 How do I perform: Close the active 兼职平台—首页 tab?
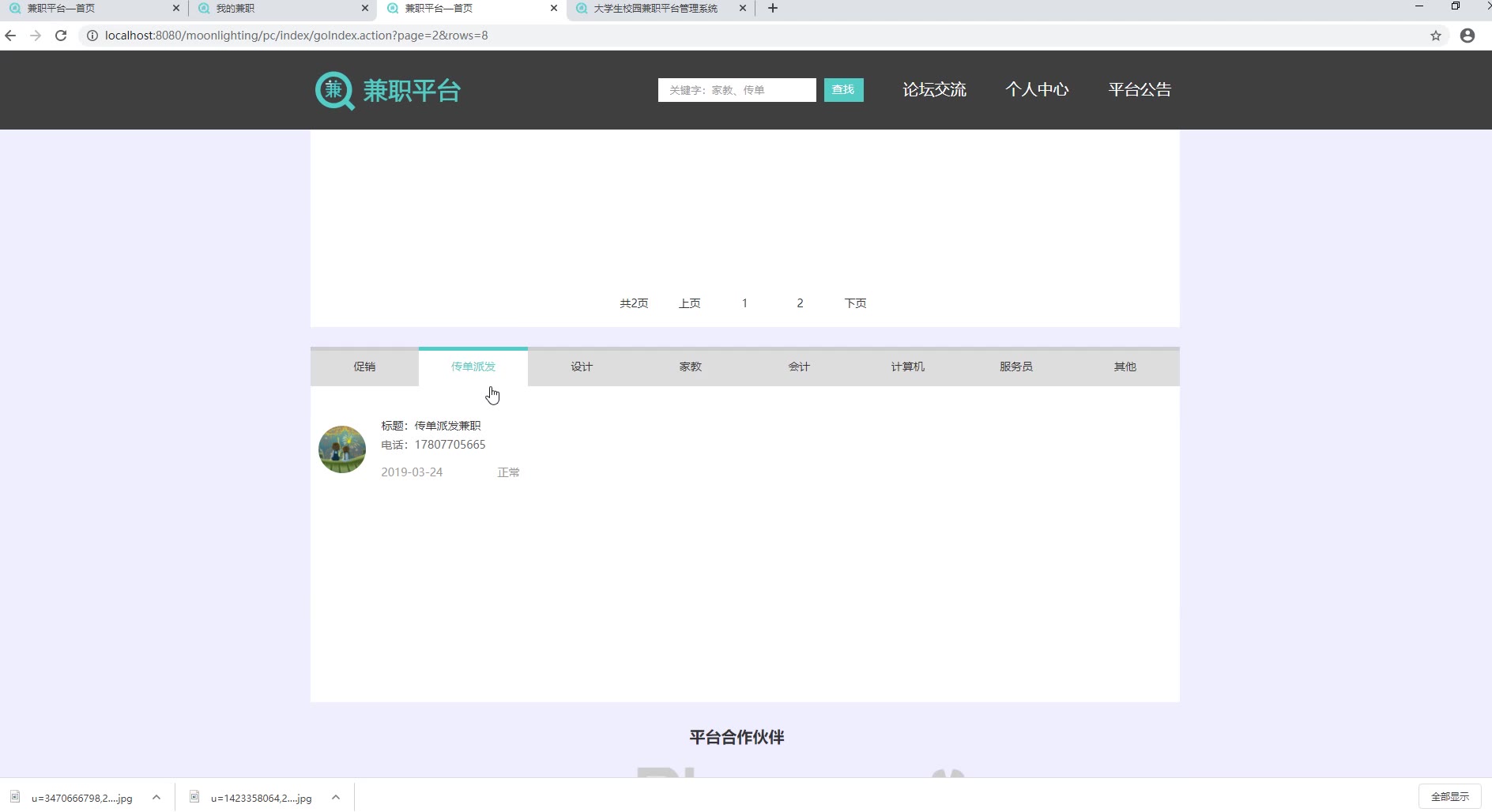554,8
